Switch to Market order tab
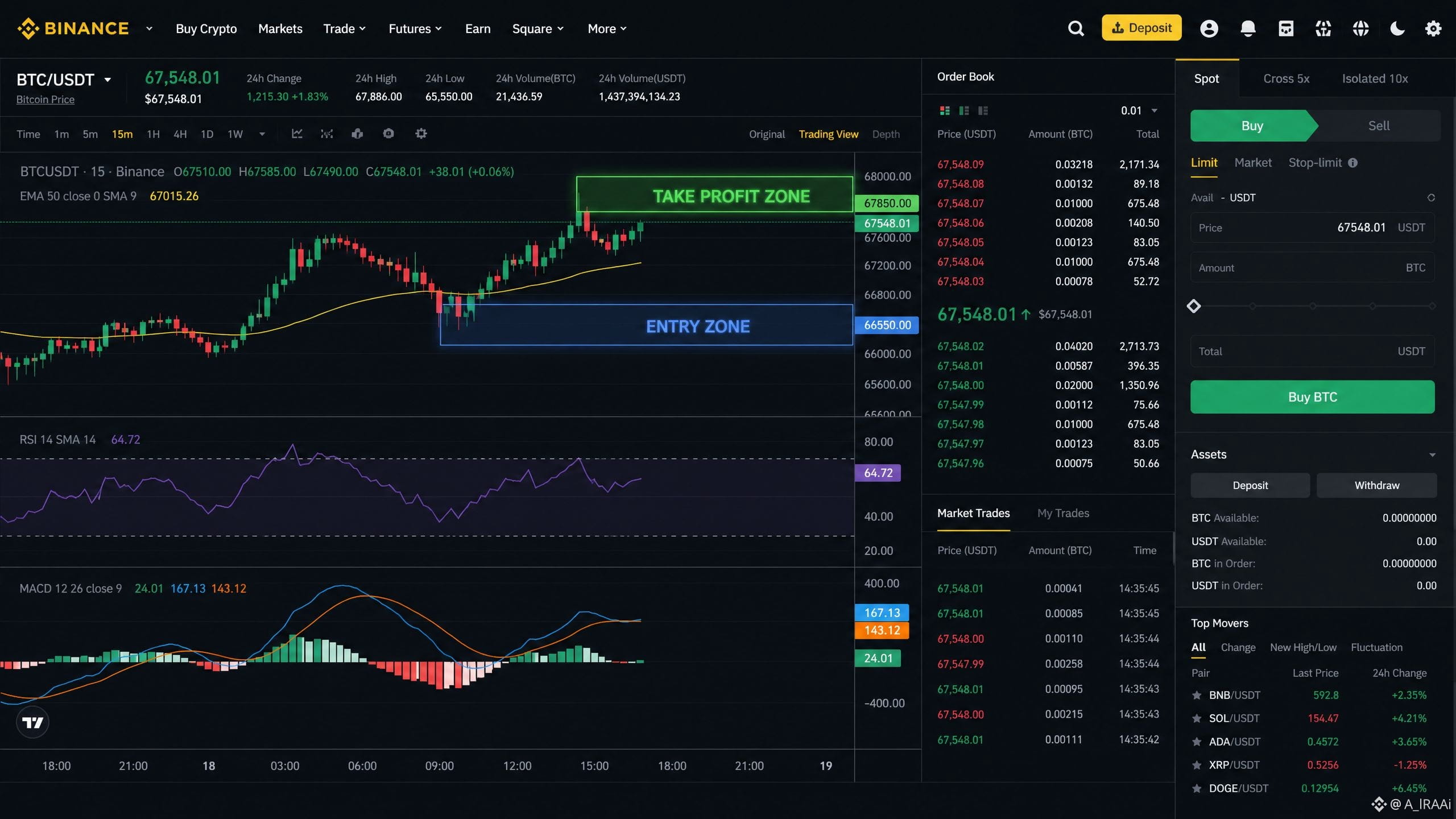Screen dimensions: 1456x819 [x=1252, y=163]
